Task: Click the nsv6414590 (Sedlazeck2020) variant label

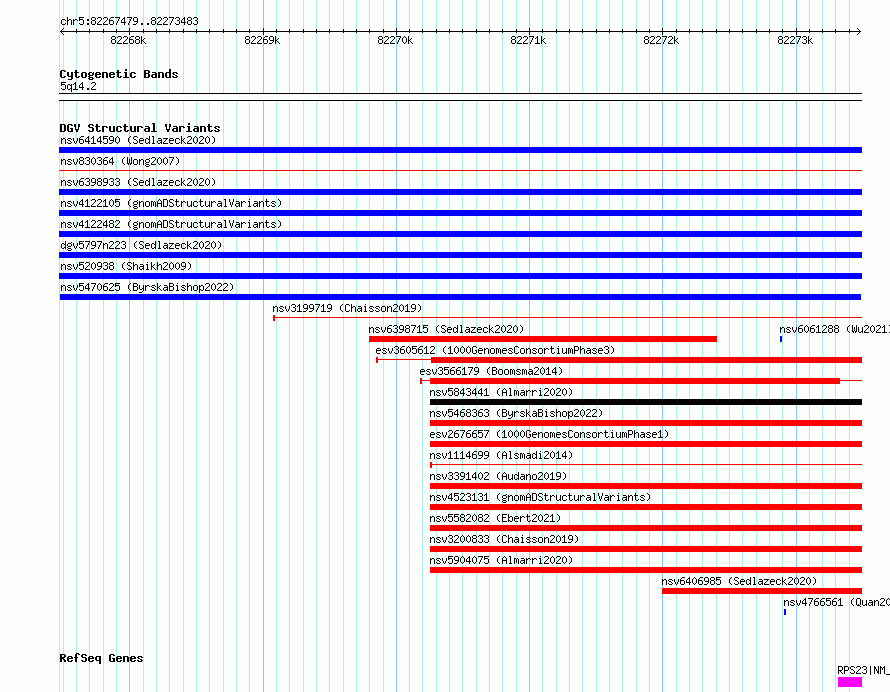Action: [138, 140]
